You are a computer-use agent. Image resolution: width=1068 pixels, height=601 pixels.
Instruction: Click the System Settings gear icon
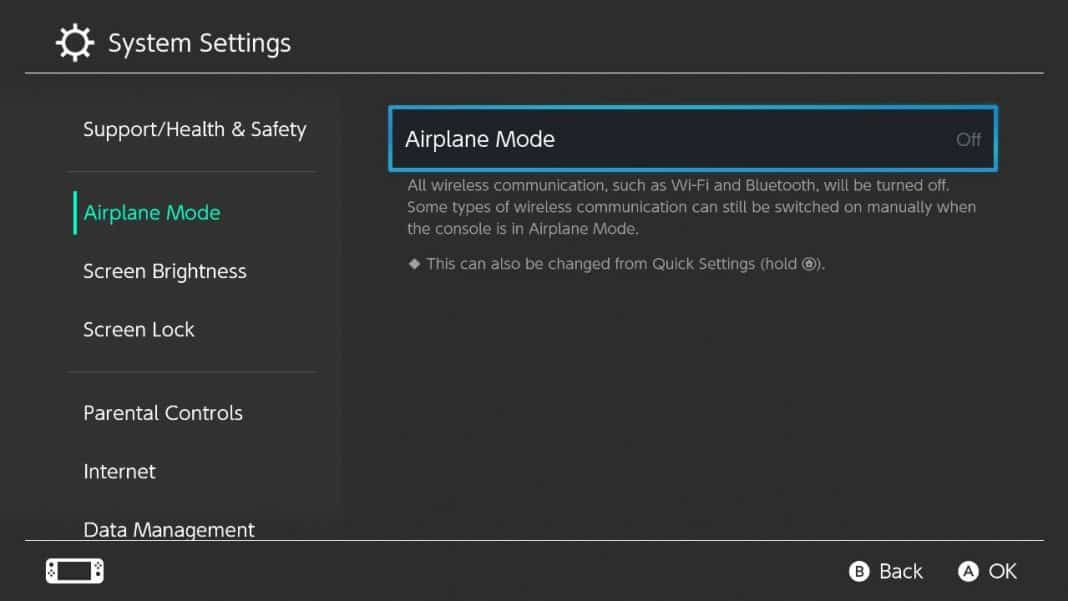pos(73,43)
